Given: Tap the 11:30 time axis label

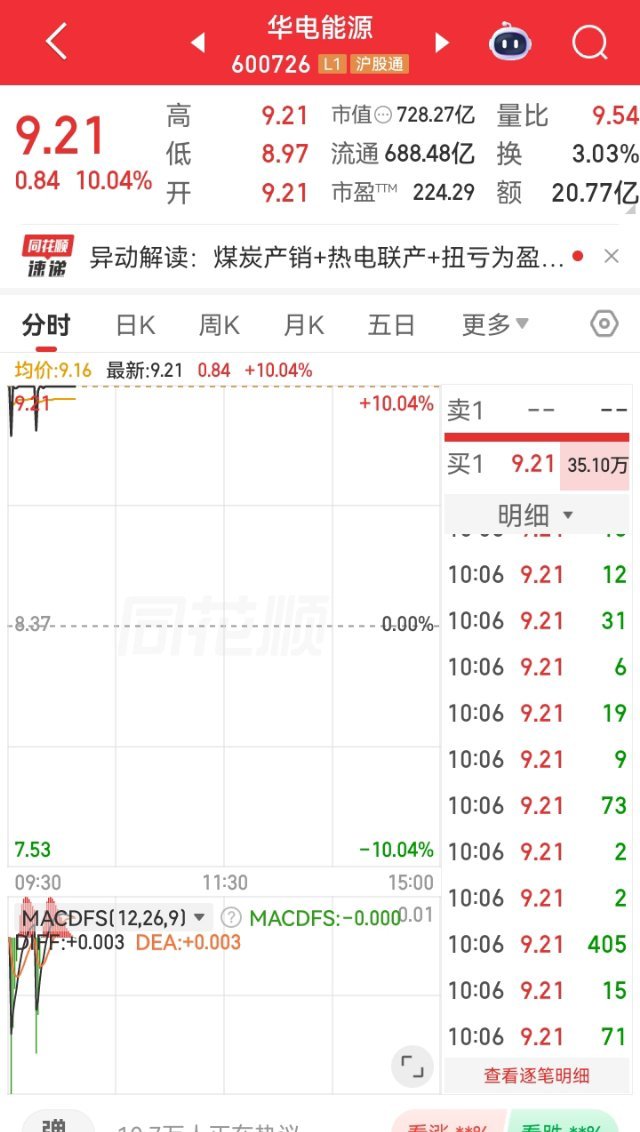Looking at the screenshot, I should (224, 882).
